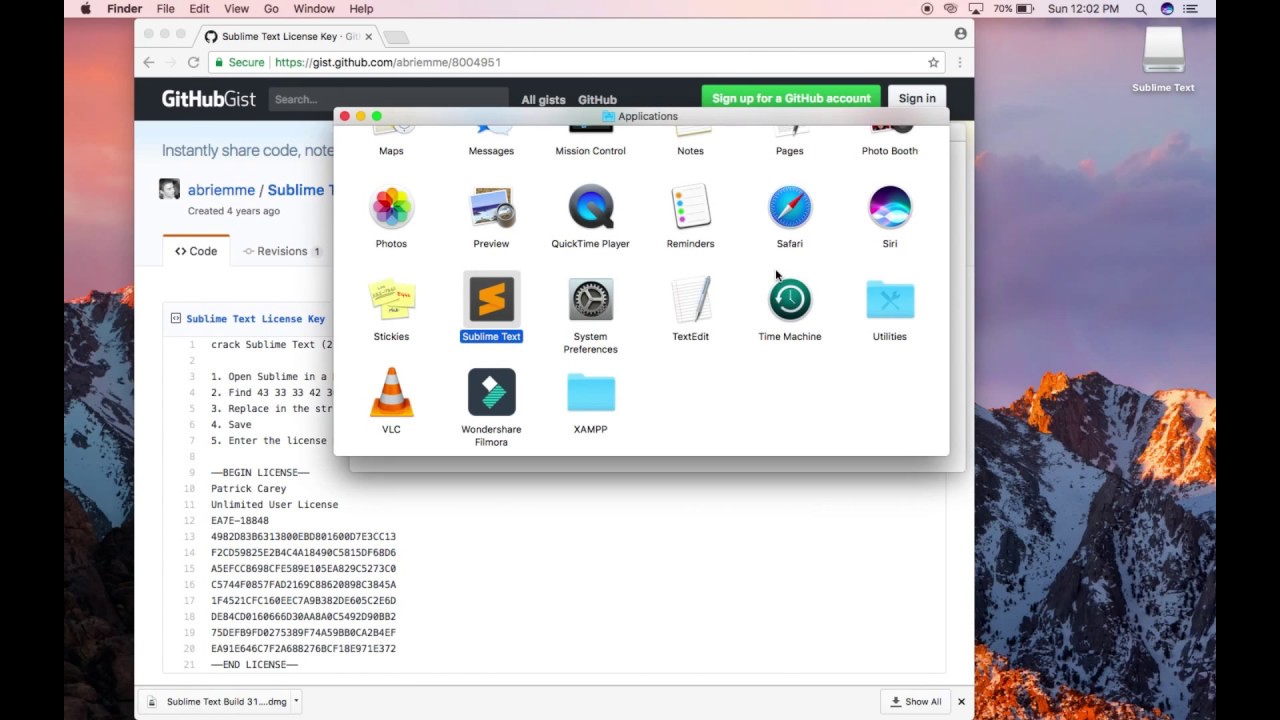Launch QuickTime Player from Applications
The width and height of the screenshot is (1280, 720).
pyautogui.click(x=591, y=208)
